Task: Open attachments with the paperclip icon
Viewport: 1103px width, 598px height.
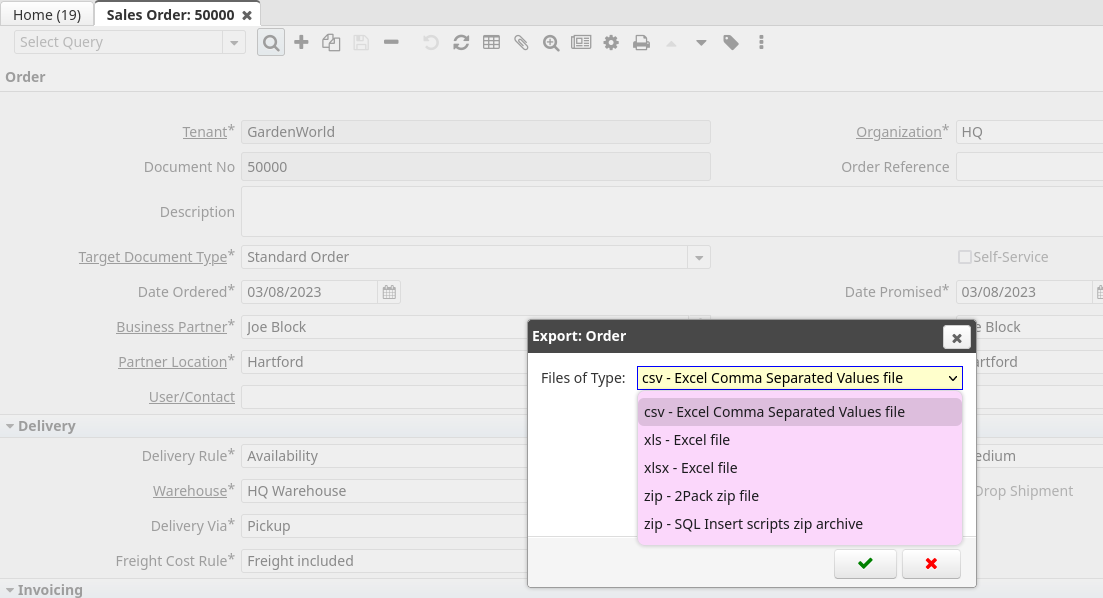Action: pos(521,42)
